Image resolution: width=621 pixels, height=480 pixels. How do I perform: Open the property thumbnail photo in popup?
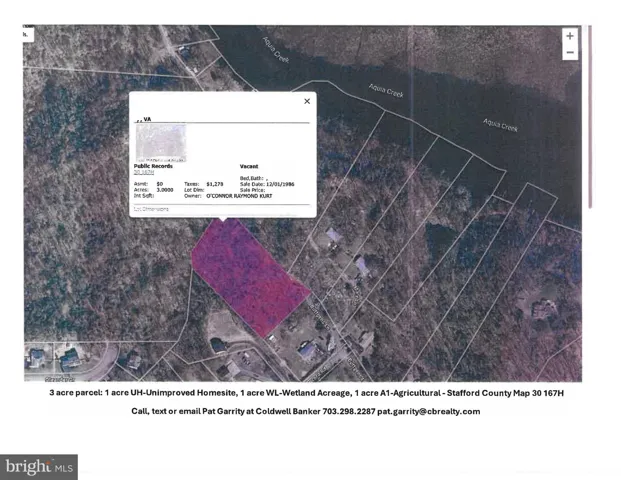pyautogui.click(x=160, y=141)
